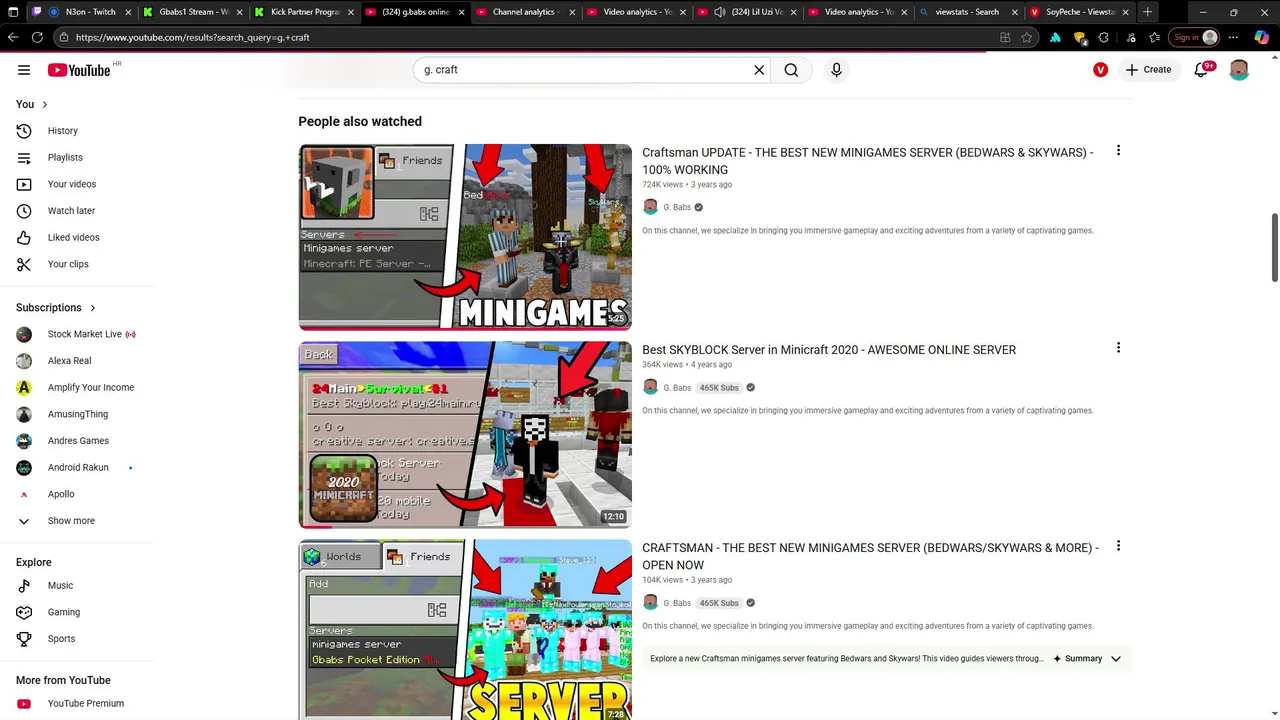The height and width of the screenshot is (720, 1280).
Task: Switch to the N3on - Twitch tab
Action: (83, 12)
